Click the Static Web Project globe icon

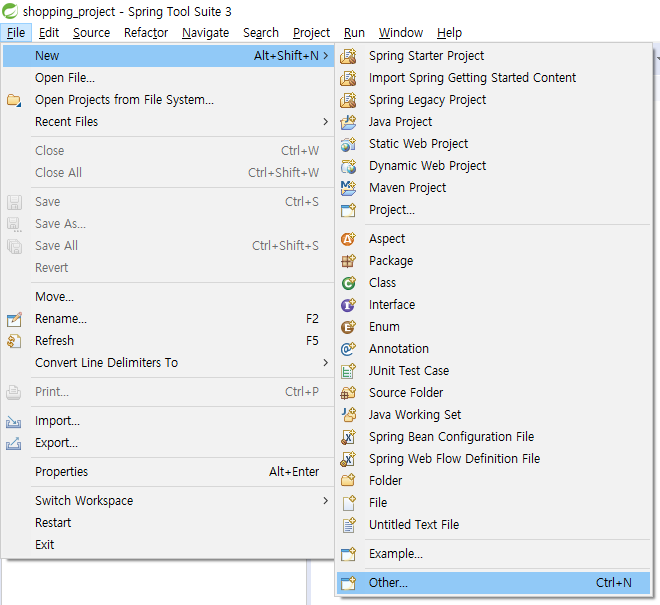tap(348, 144)
